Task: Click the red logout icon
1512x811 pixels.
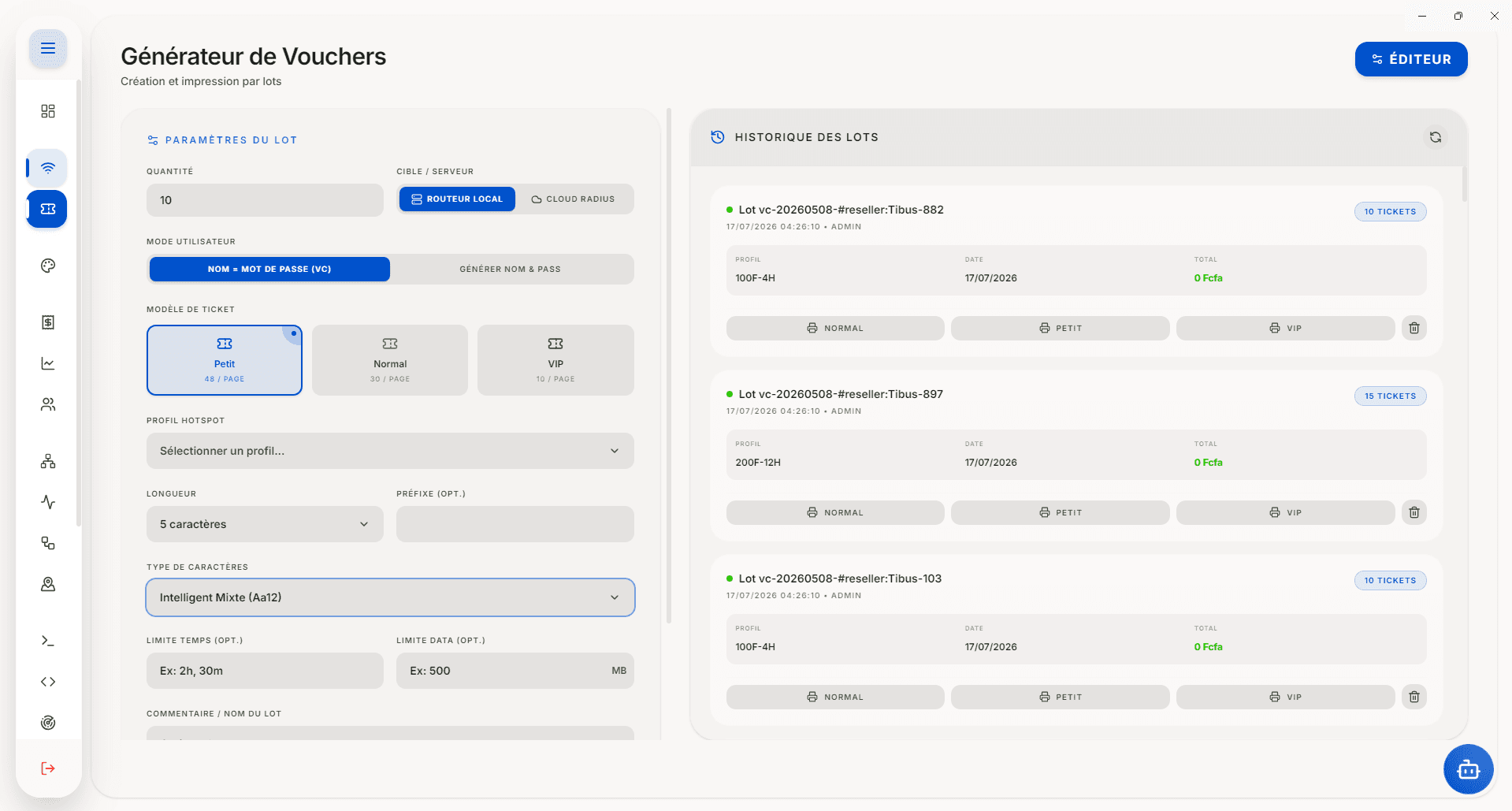Action: tap(48, 768)
